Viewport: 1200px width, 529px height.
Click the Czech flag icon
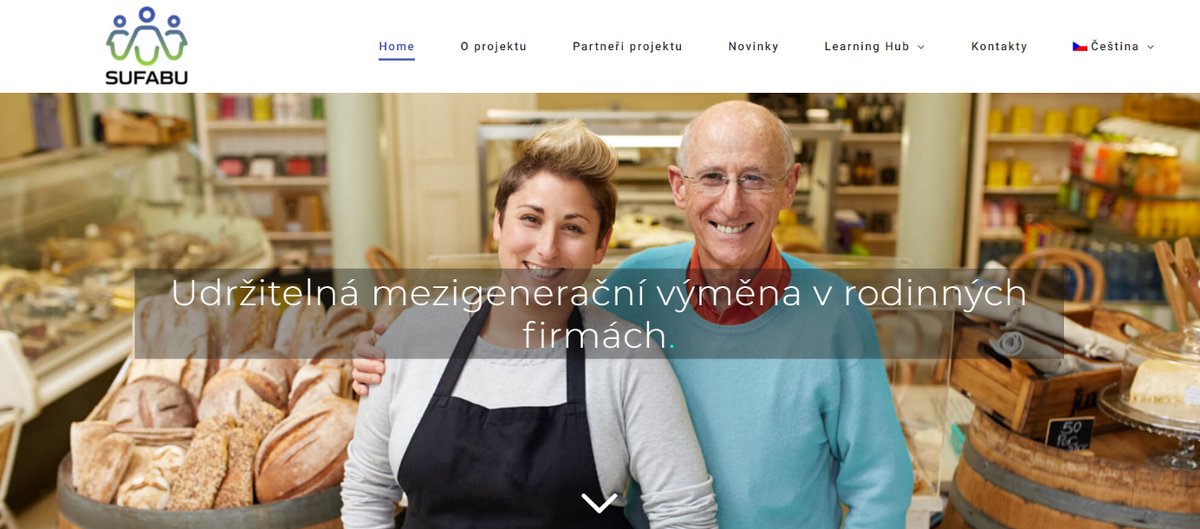point(1080,47)
